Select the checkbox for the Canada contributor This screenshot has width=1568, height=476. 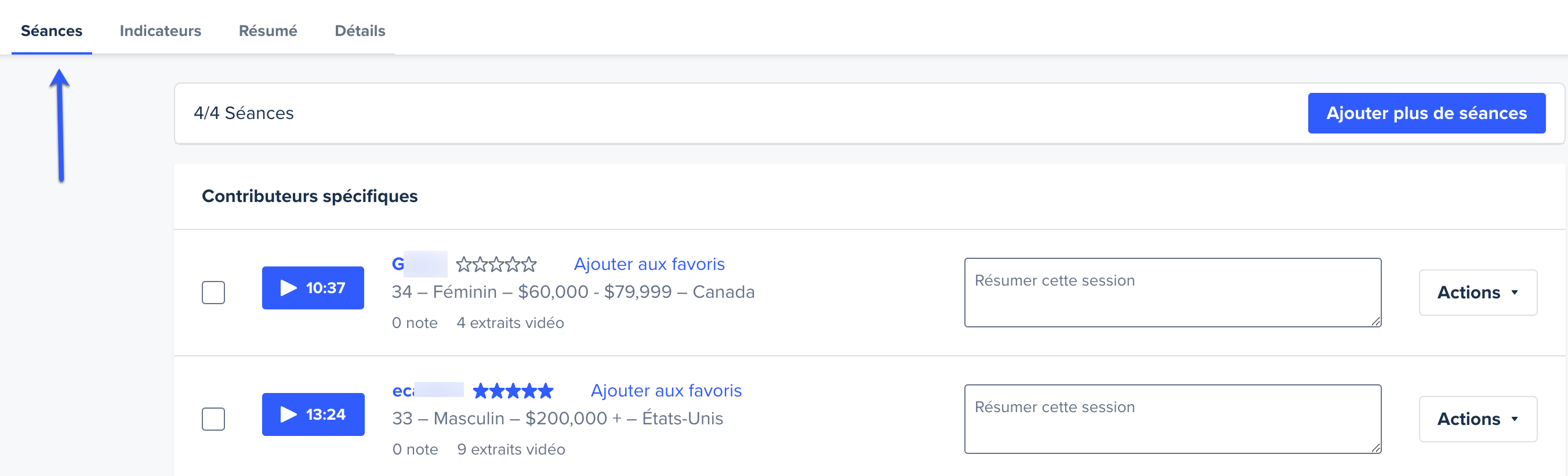213,293
